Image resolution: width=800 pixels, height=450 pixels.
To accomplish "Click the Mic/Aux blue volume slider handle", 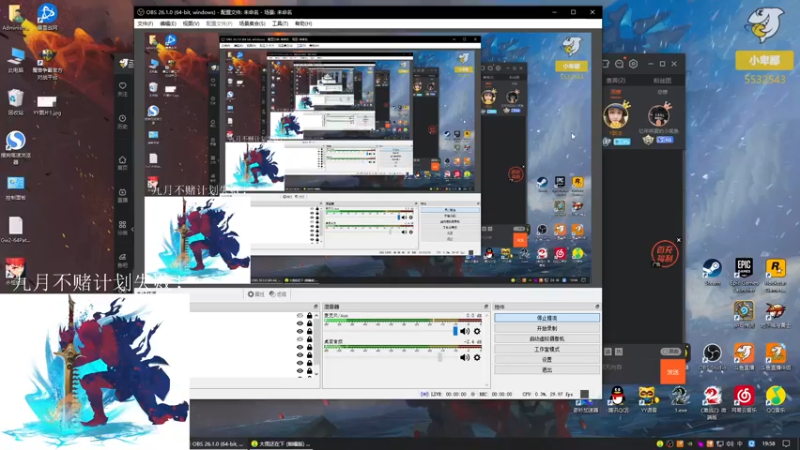I will (455, 331).
